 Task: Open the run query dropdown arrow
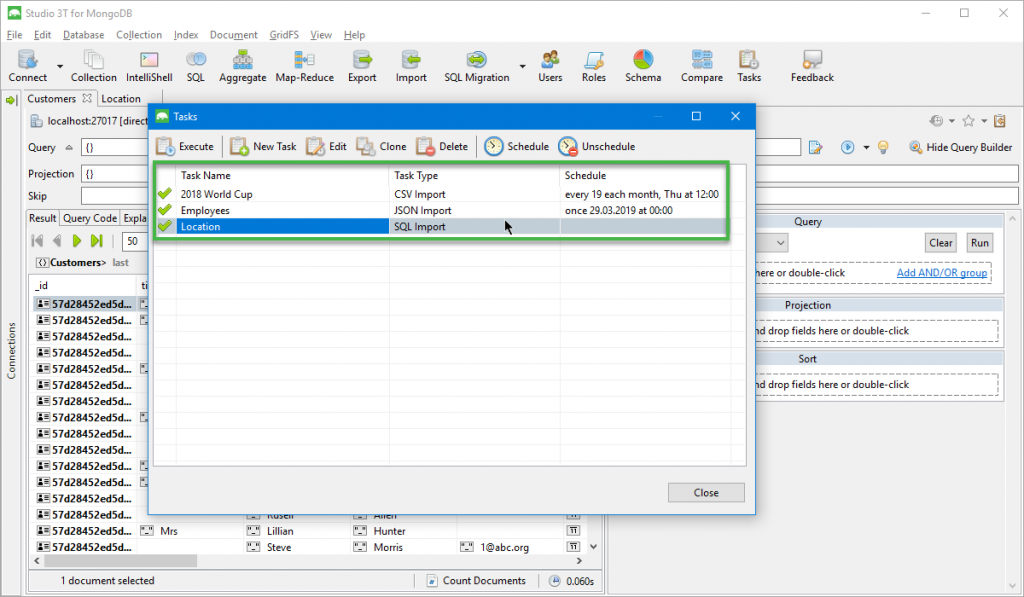[867, 148]
